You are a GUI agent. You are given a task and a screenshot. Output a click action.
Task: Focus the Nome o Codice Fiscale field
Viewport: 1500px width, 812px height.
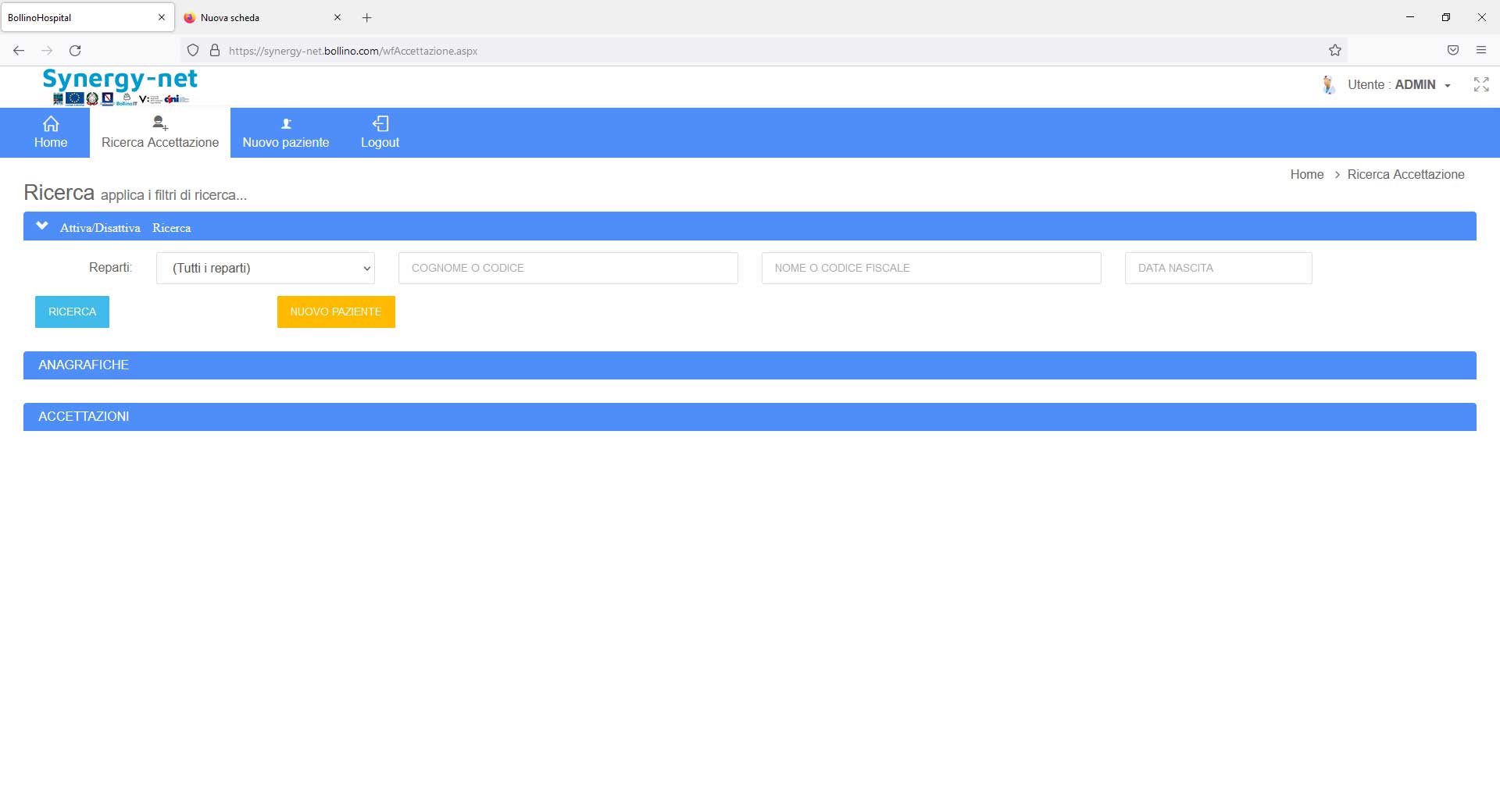click(x=931, y=268)
